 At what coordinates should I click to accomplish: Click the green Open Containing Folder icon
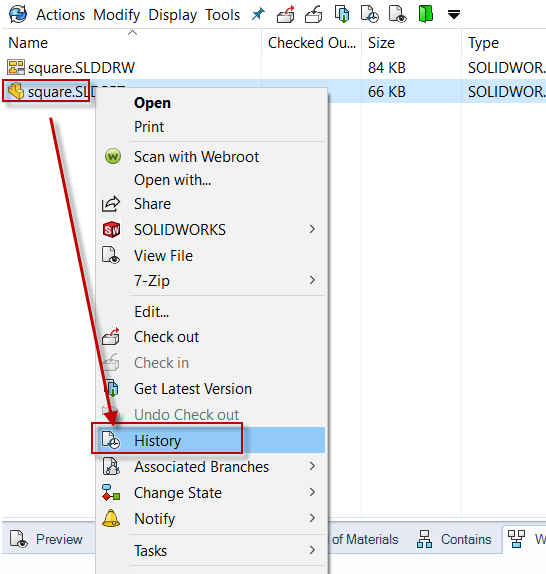pos(426,15)
